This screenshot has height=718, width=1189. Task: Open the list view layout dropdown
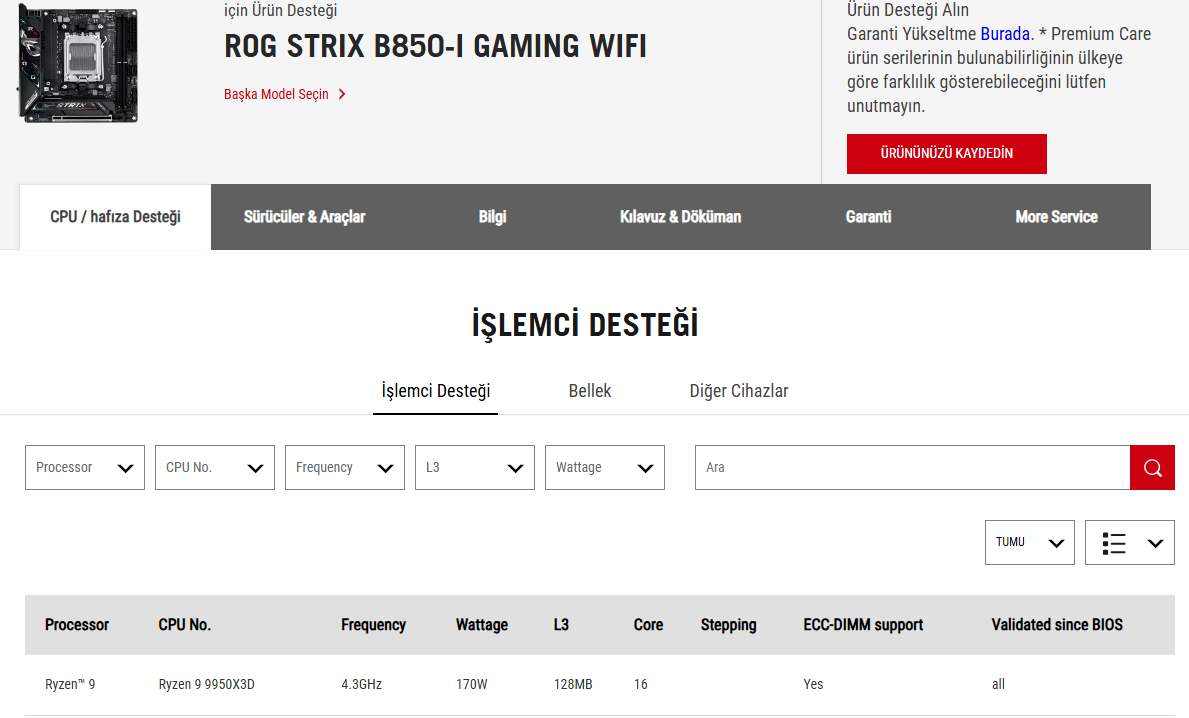1129,543
